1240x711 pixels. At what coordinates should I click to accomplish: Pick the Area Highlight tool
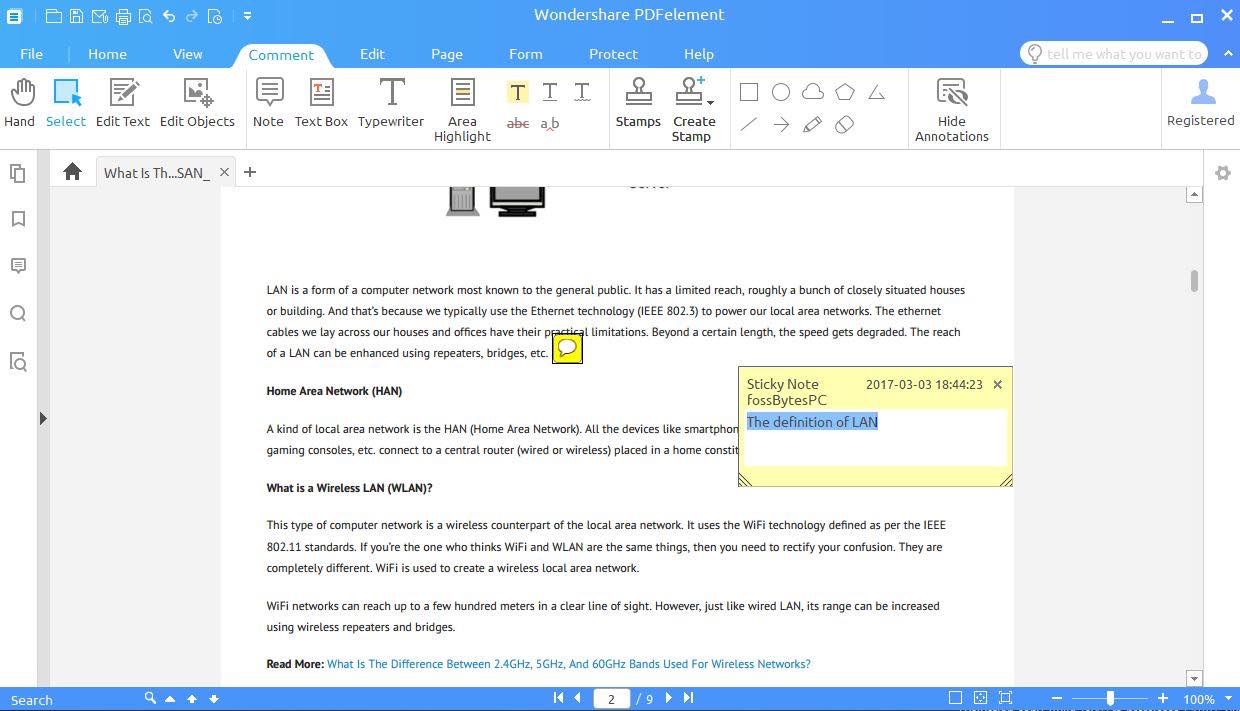point(462,109)
